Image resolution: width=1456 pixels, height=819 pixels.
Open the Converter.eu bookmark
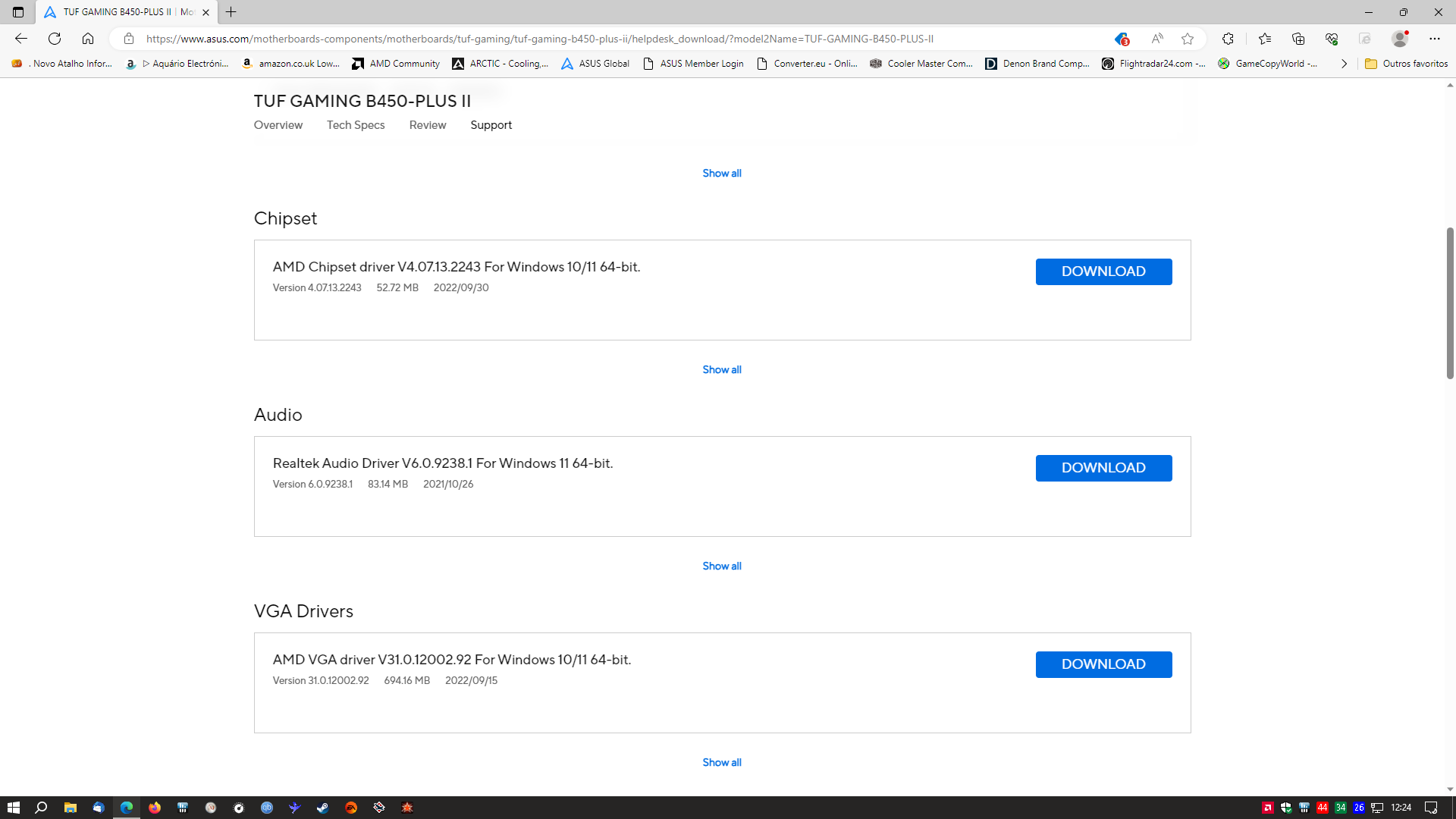click(x=808, y=64)
